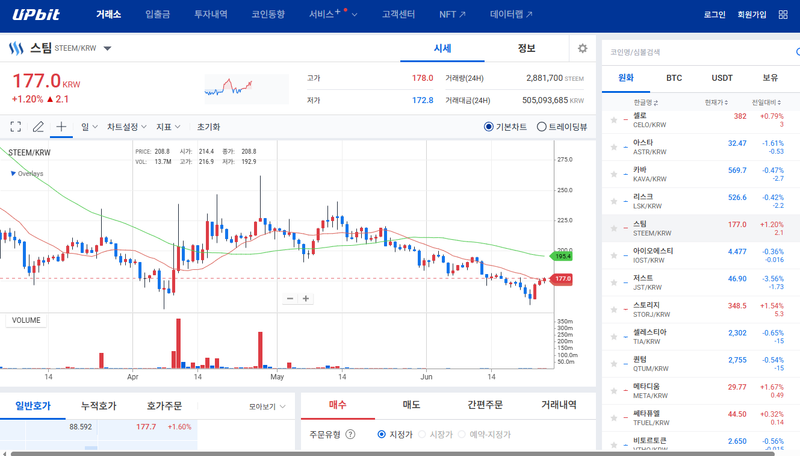This screenshot has height=456, width=800.
Task: Open the NFT external link
Action: click(x=452, y=14)
